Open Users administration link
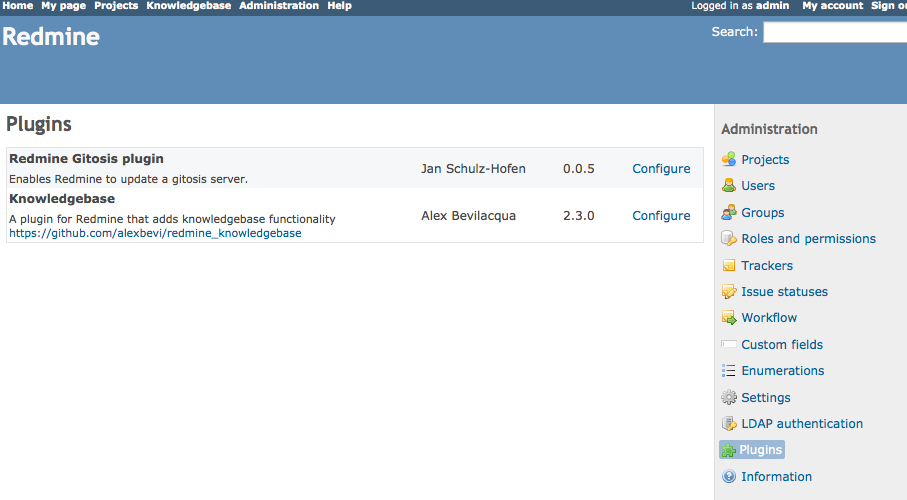 coord(758,186)
